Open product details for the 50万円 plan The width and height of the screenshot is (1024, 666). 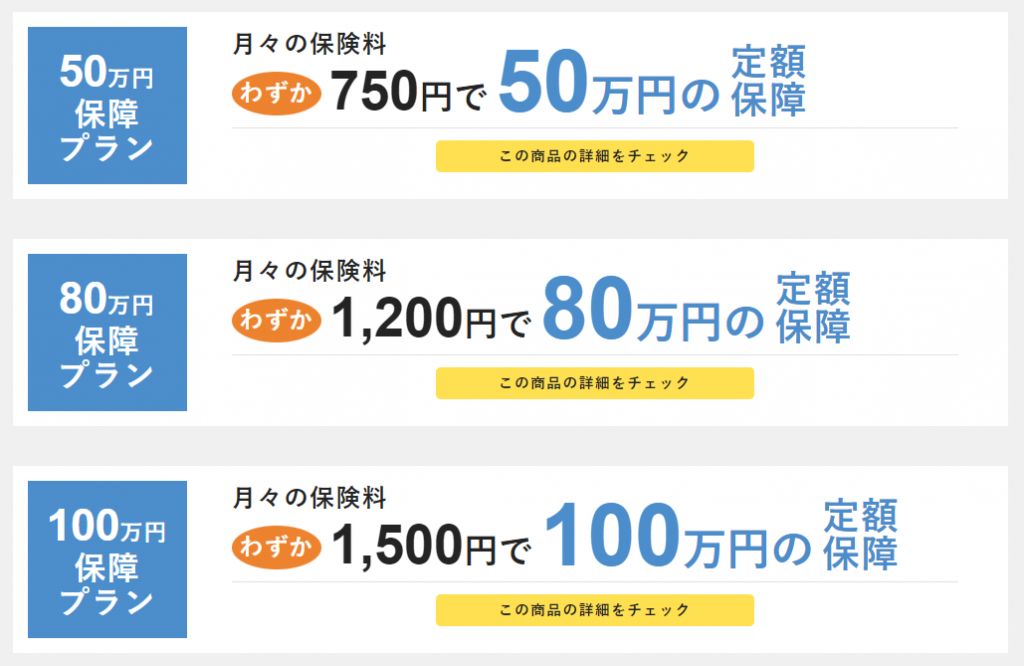pos(594,156)
